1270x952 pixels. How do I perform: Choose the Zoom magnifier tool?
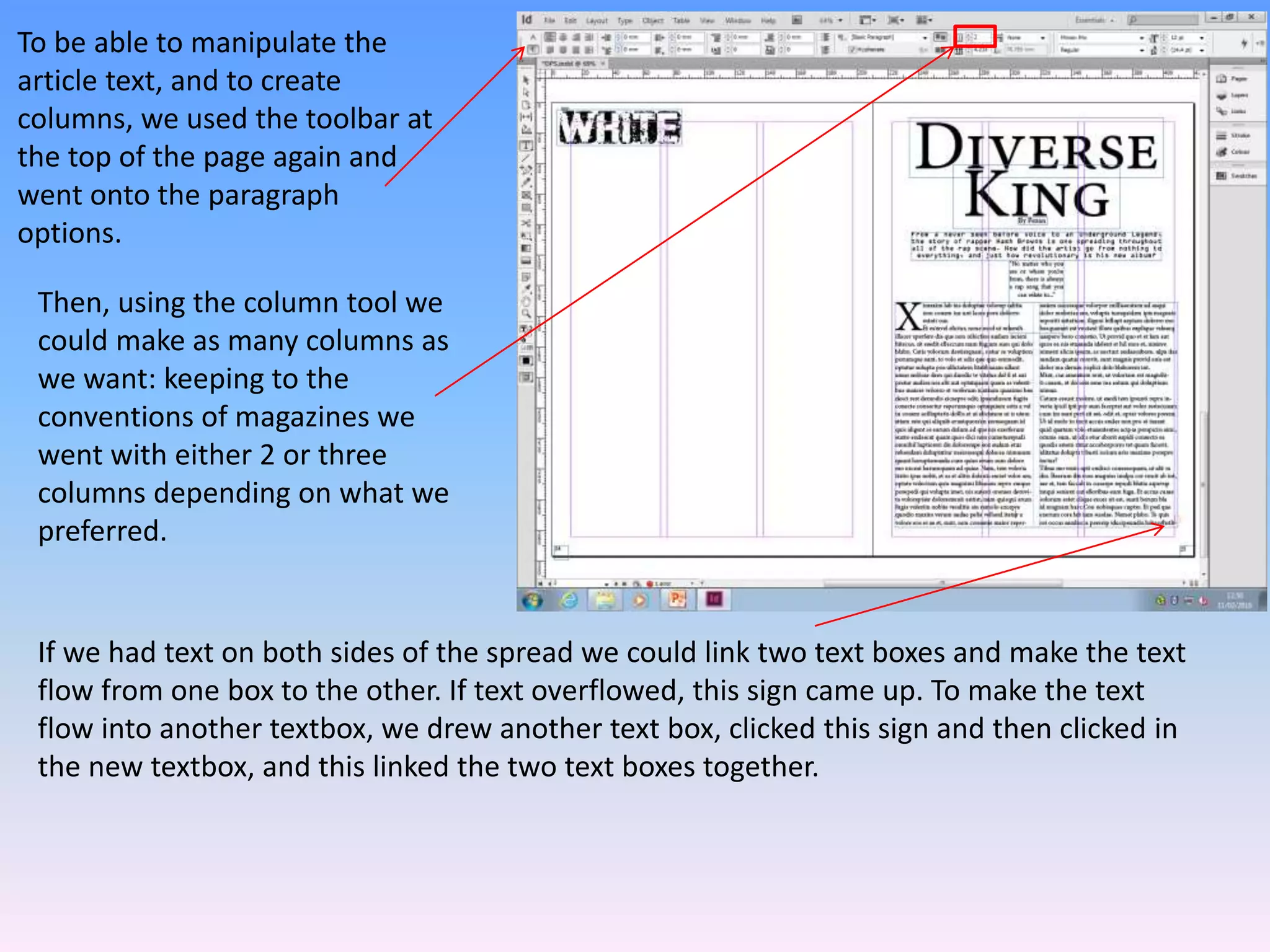point(526,314)
